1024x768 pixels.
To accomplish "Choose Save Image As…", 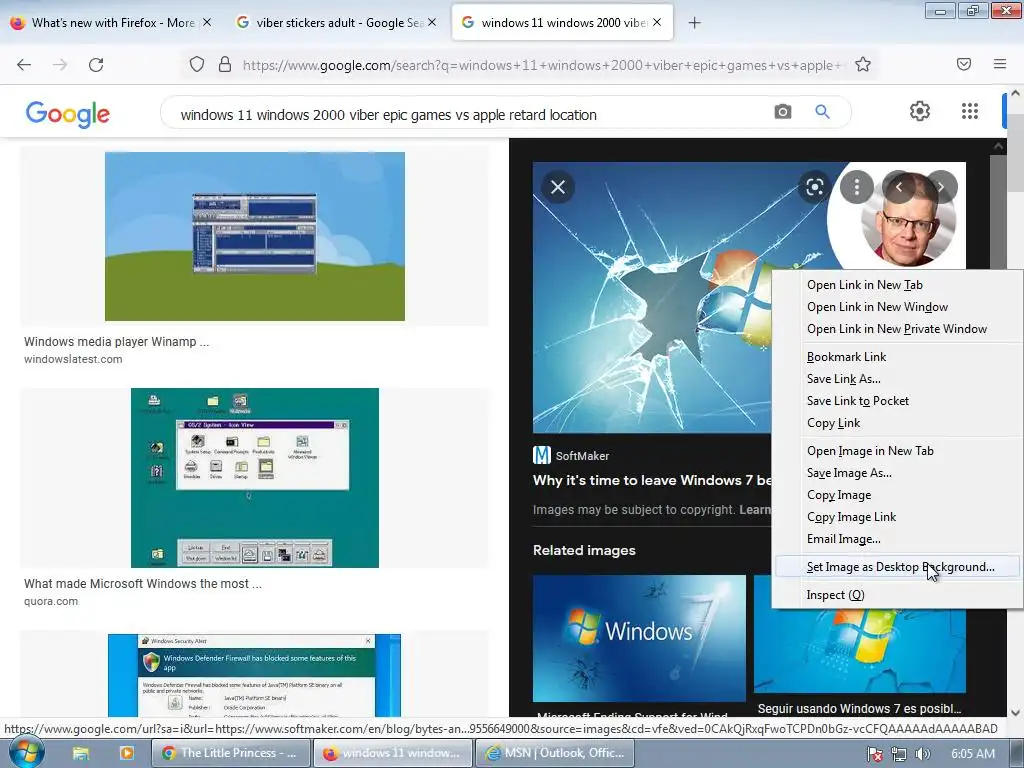I will coord(897,473).
